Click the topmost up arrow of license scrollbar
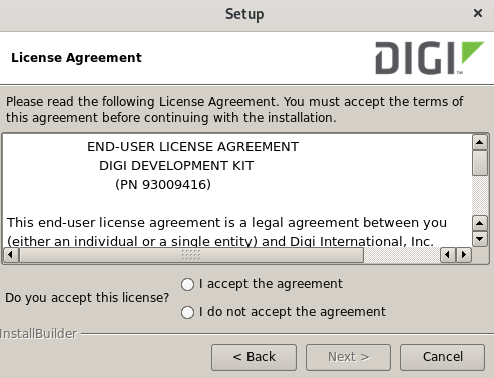 point(480,143)
